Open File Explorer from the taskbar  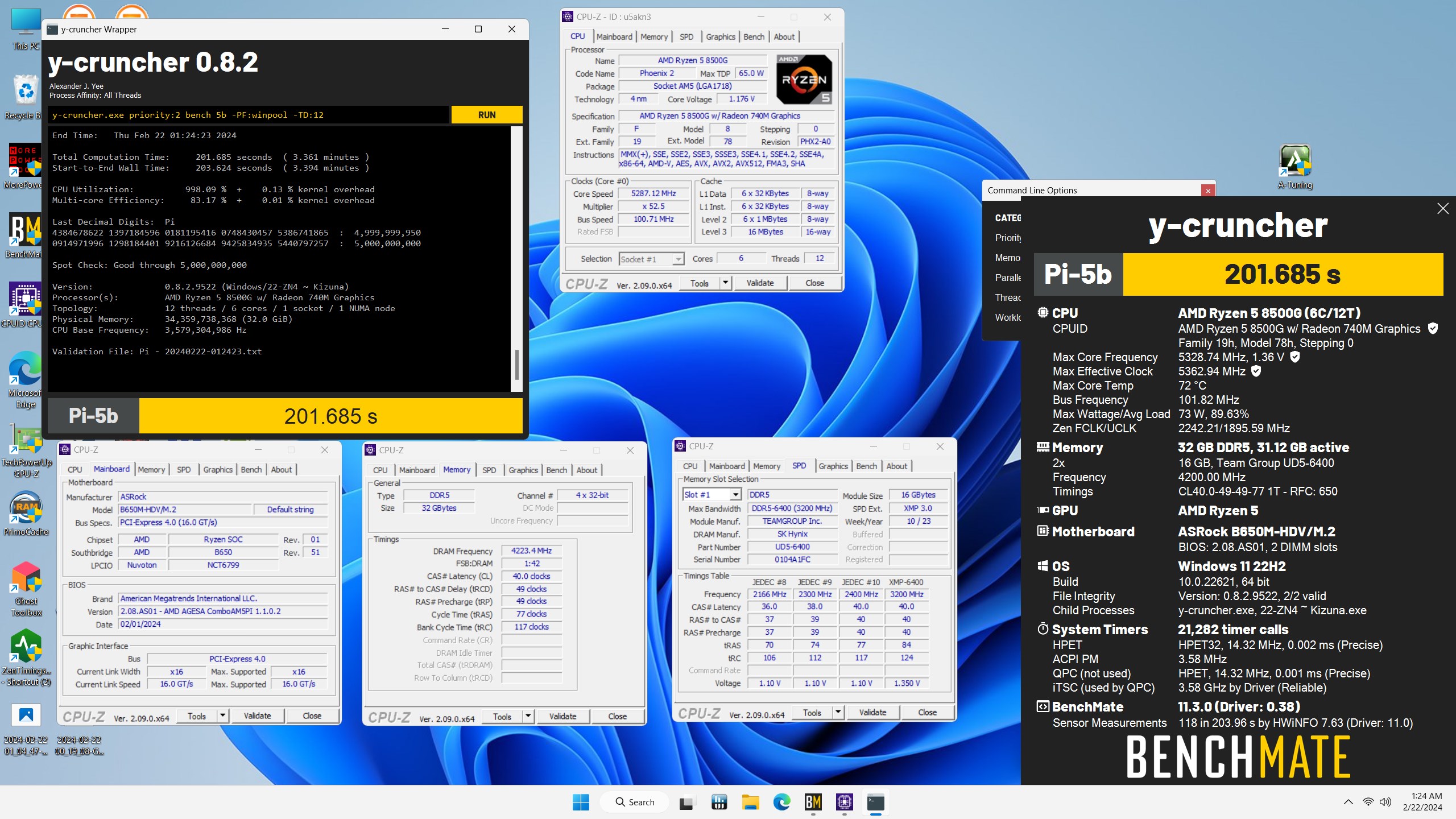(750, 802)
